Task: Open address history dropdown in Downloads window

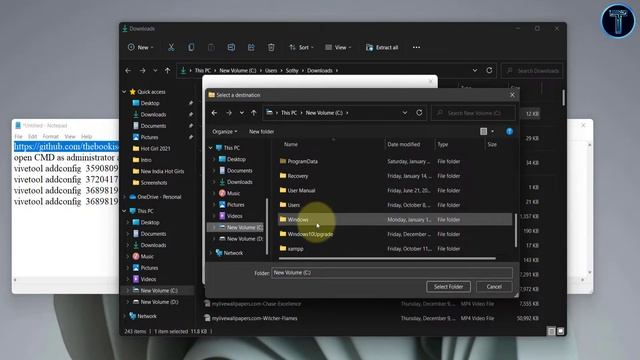Action: coord(475,70)
